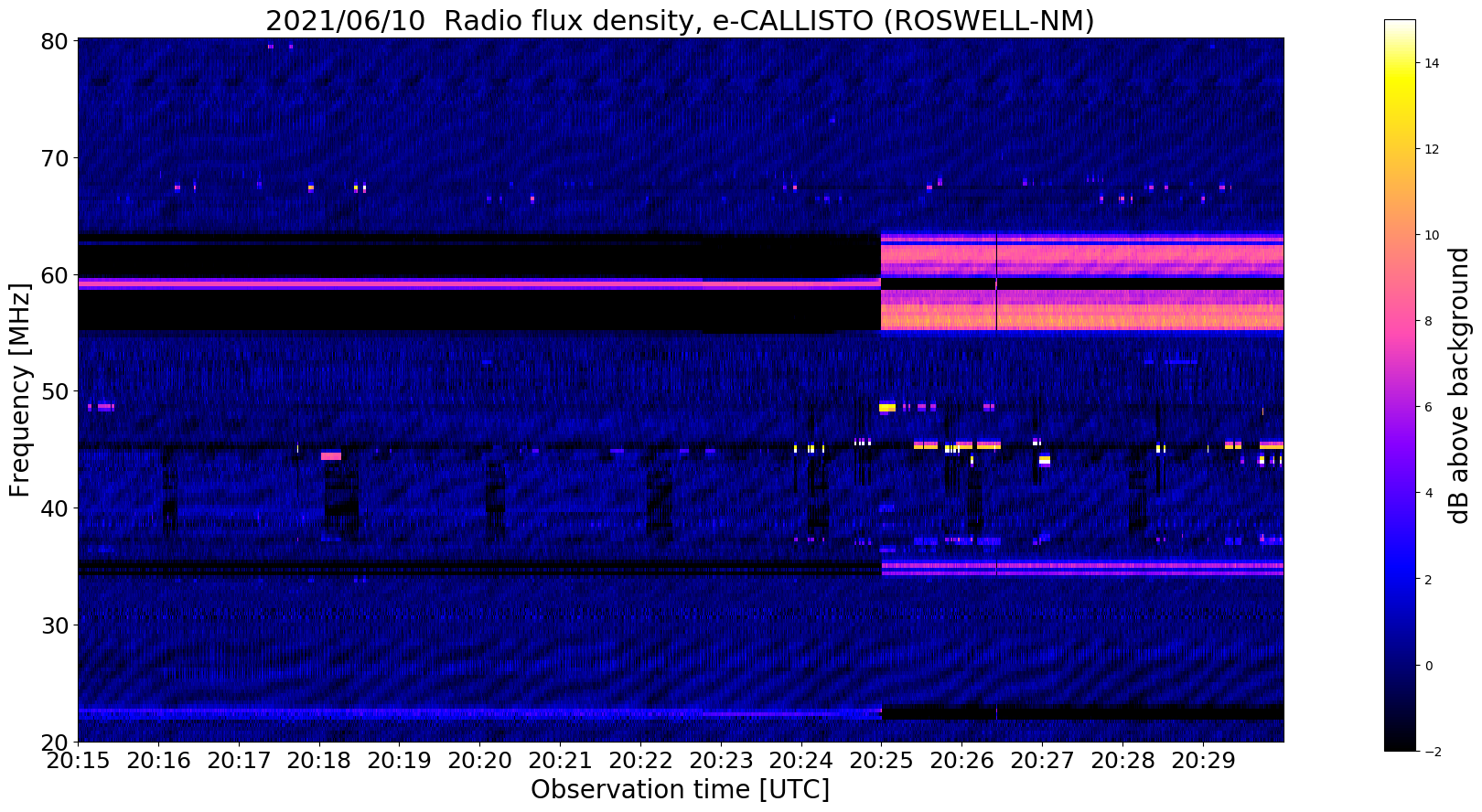Click the 20:22 time tick label

point(640,761)
